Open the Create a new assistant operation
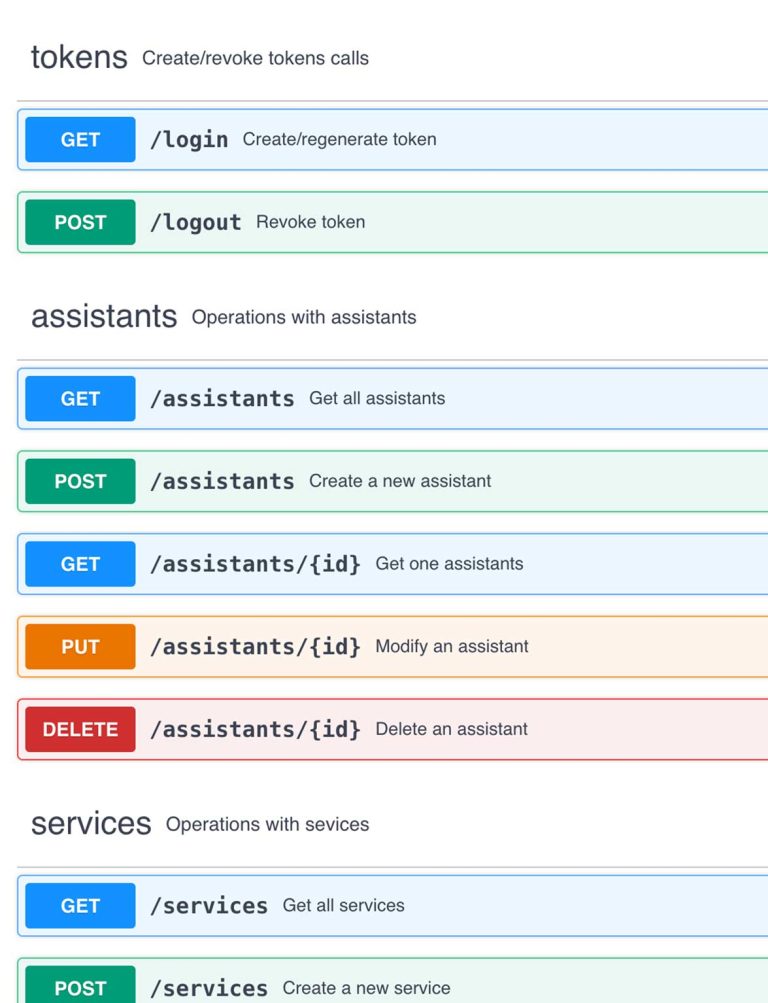Screen dimensions: 768x1003 tap(400, 481)
